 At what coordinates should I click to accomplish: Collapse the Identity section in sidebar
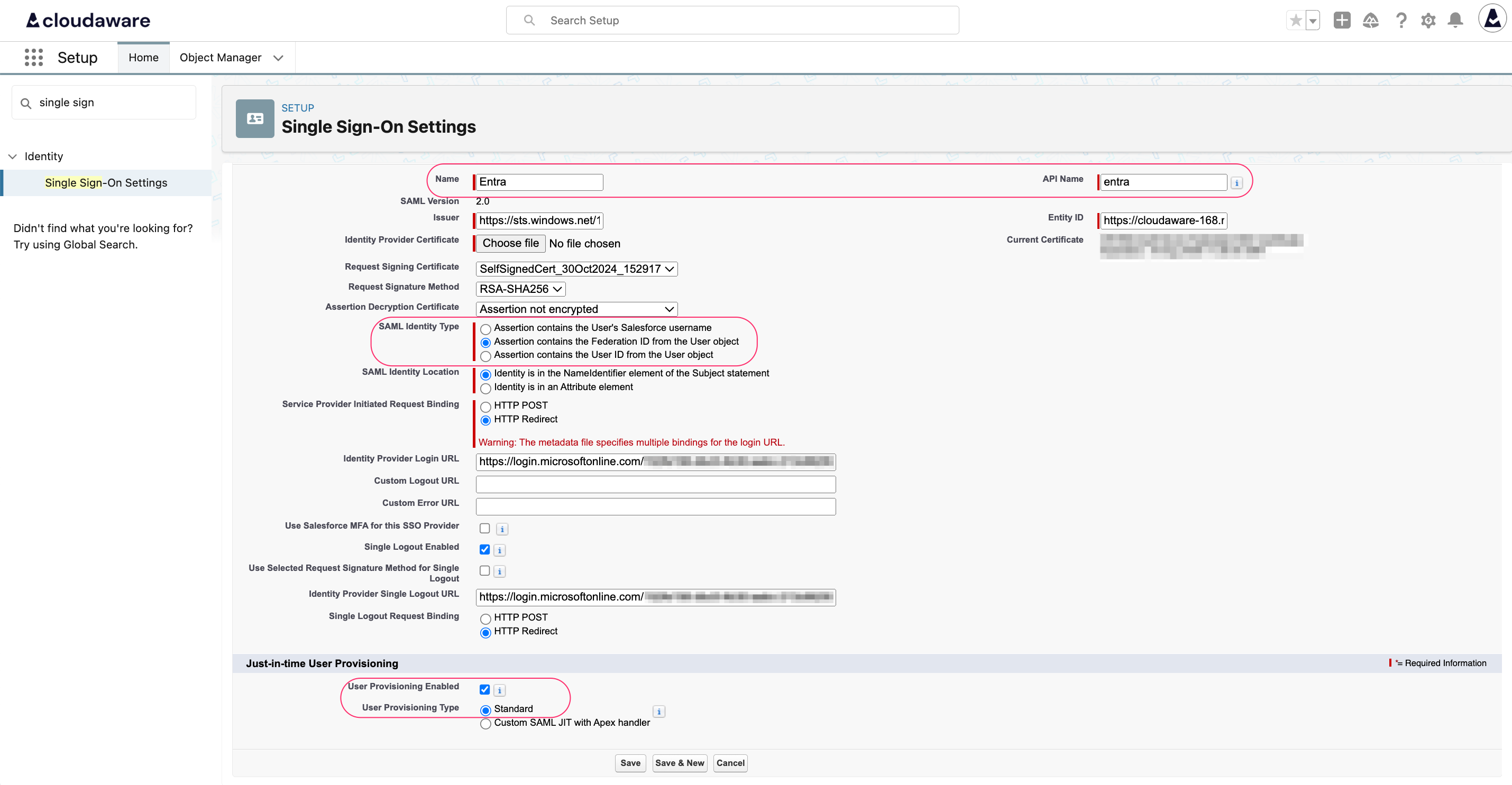tap(12, 156)
